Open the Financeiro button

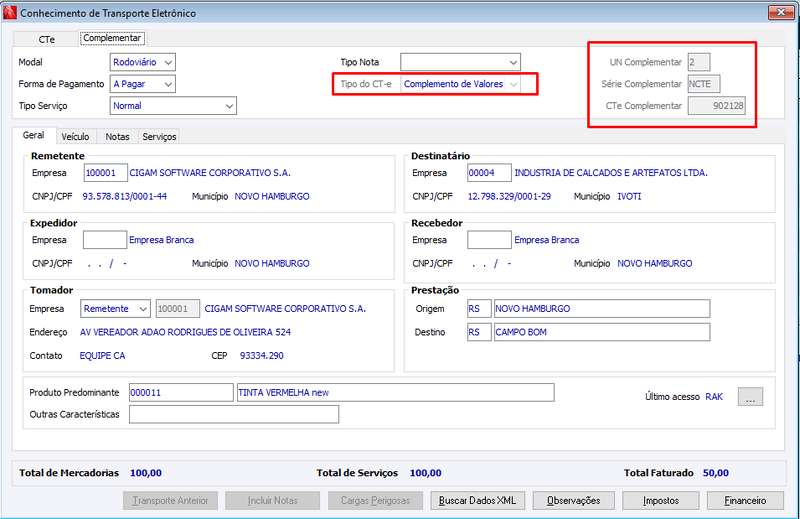point(745,501)
